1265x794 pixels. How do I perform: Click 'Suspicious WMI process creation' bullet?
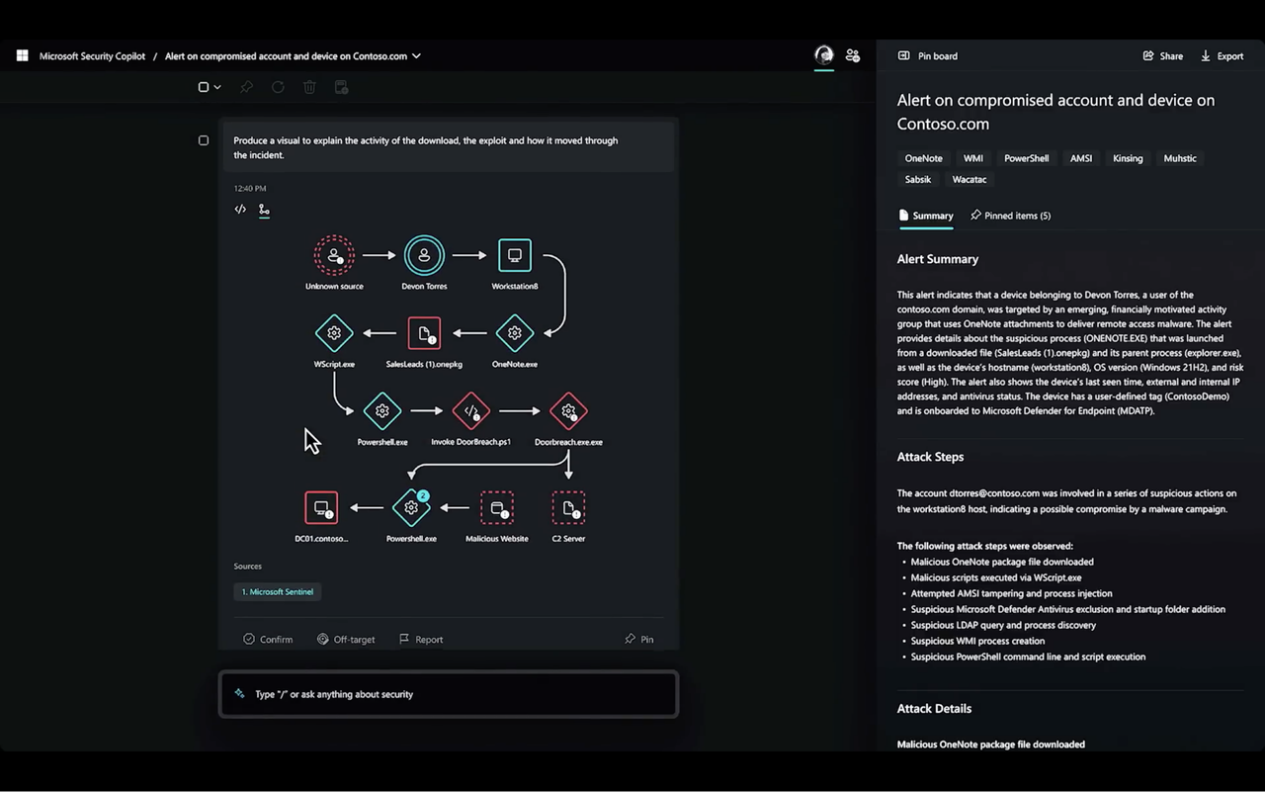pyautogui.click(x=977, y=641)
